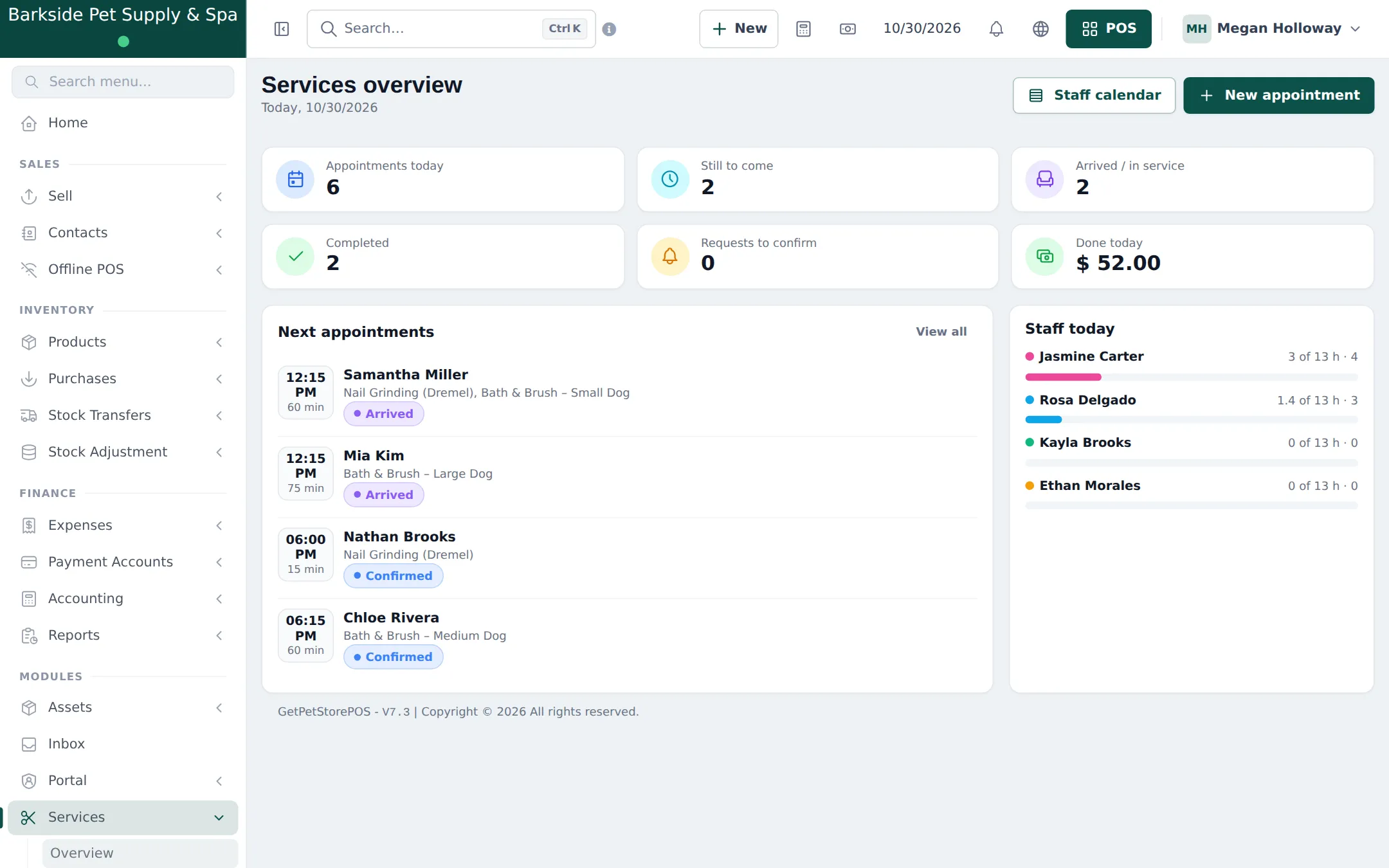Click the Appointments today calendar icon
This screenshot has width=1389, height=868.
(295, 179)
